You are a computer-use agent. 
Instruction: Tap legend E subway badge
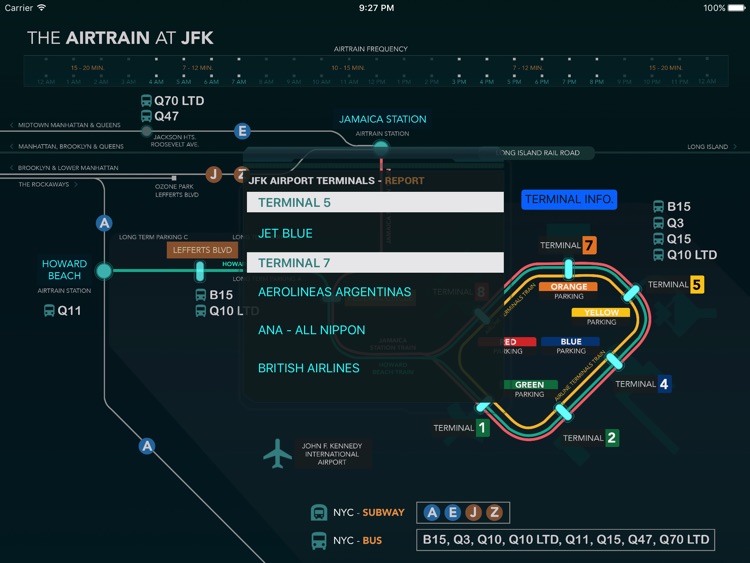click(452, 513)
